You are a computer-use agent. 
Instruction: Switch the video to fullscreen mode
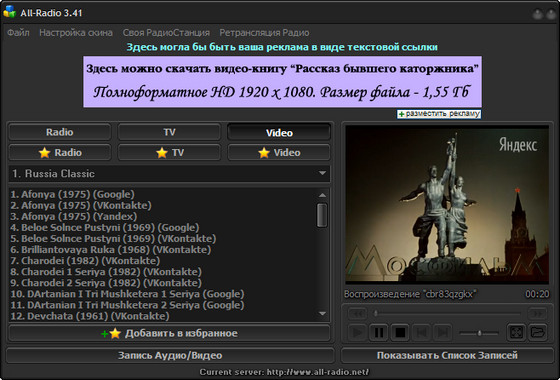coord(516,332)
